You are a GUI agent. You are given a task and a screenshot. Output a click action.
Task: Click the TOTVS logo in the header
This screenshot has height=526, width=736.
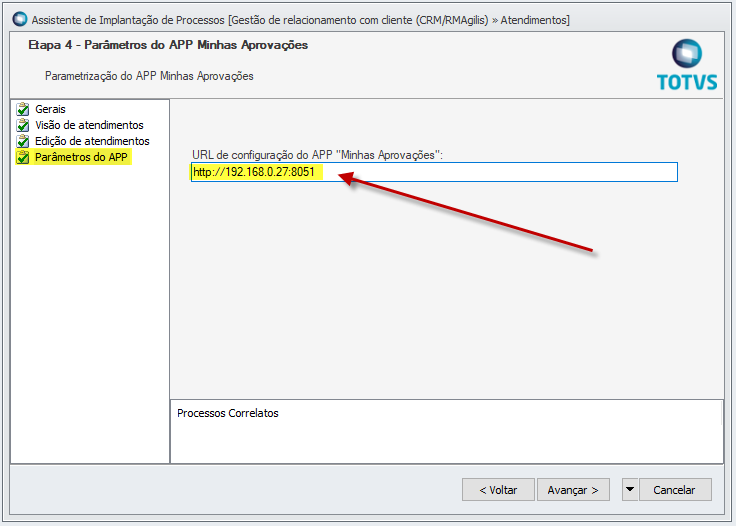[687, 65]
